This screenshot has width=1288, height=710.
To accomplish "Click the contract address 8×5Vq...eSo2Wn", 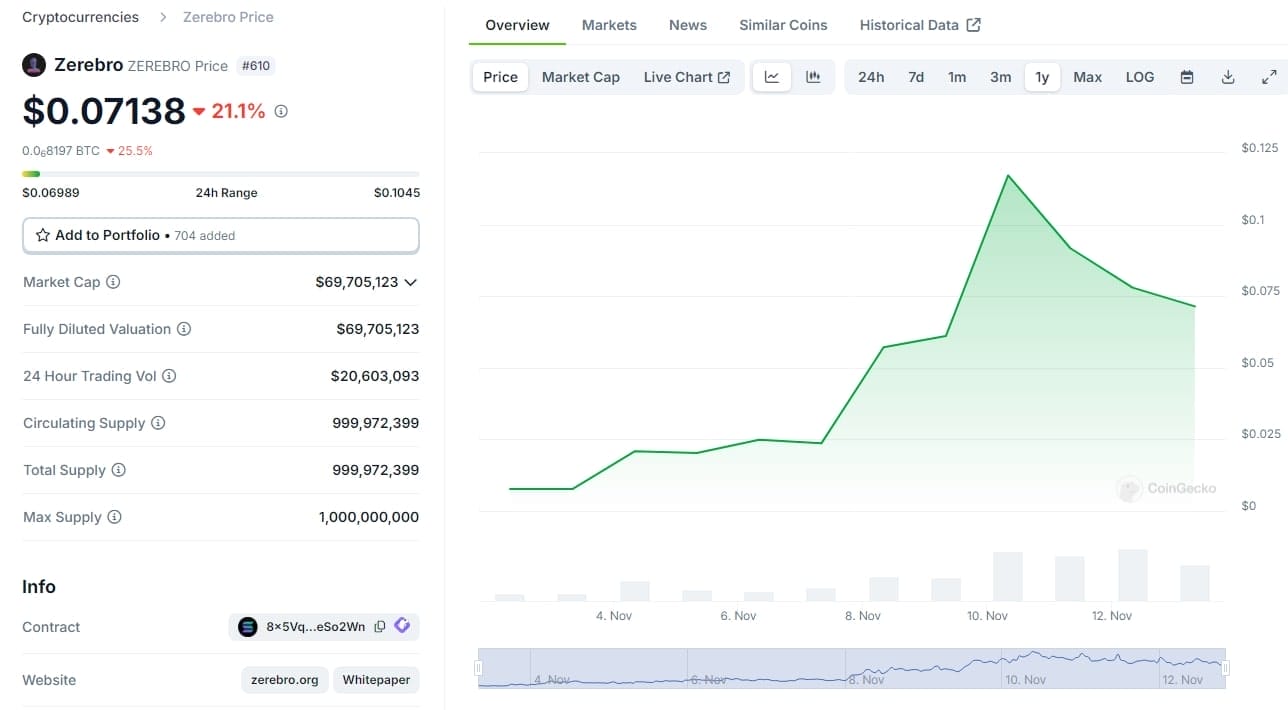I will [316, 627].
